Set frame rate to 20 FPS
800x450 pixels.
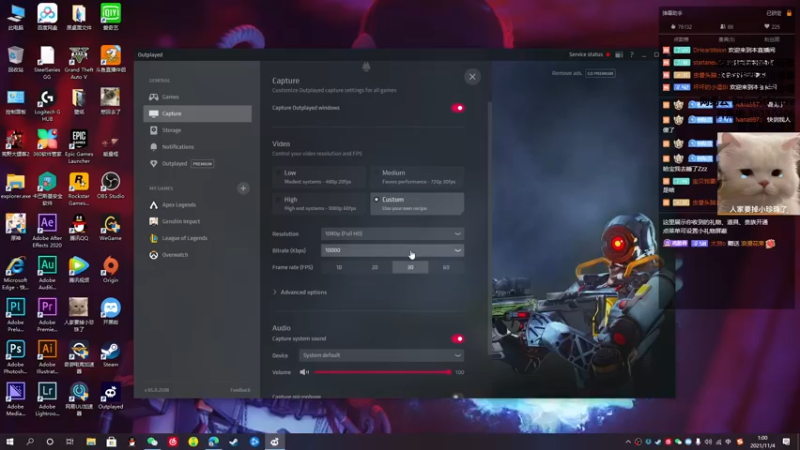click(374, 267)
